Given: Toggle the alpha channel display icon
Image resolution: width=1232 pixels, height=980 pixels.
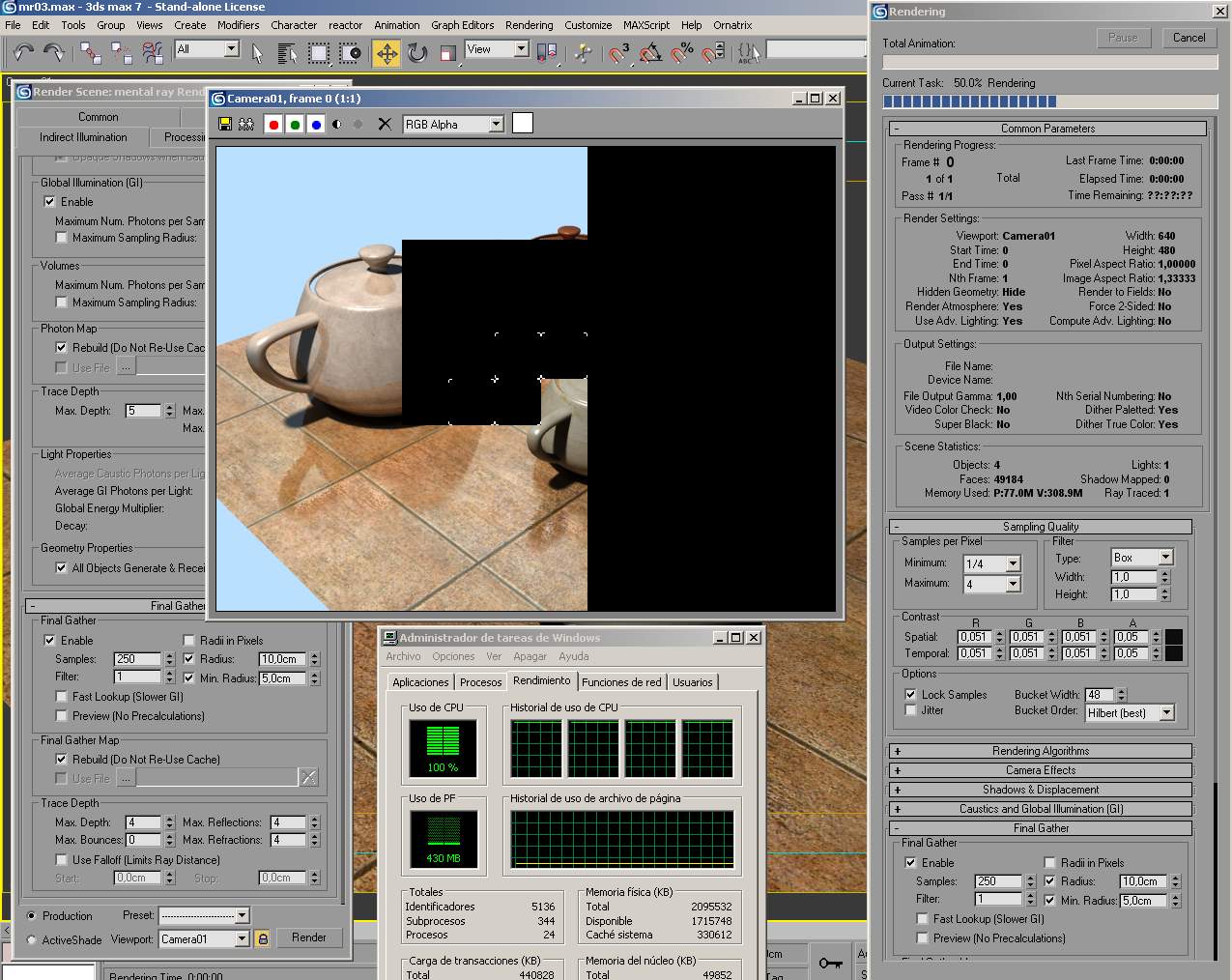Looking at the screenshot, I should [337, 124].
